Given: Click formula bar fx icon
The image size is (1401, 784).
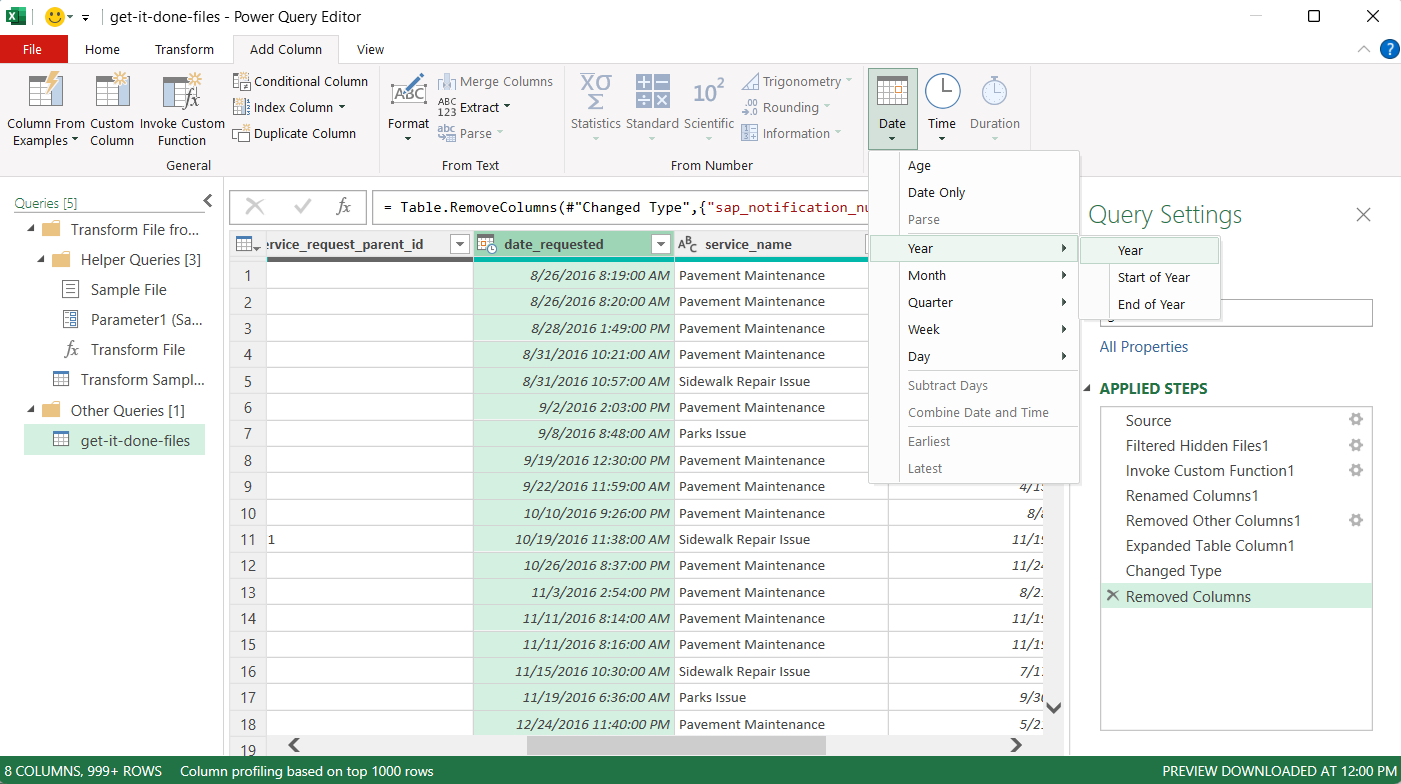Looking at the screenshot, I should (343, 207).
